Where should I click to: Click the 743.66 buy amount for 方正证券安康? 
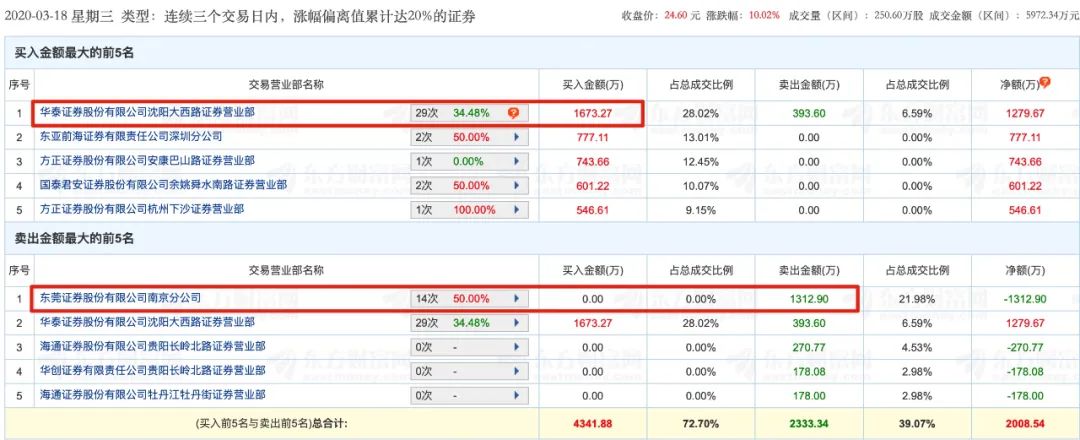point(592,161)
